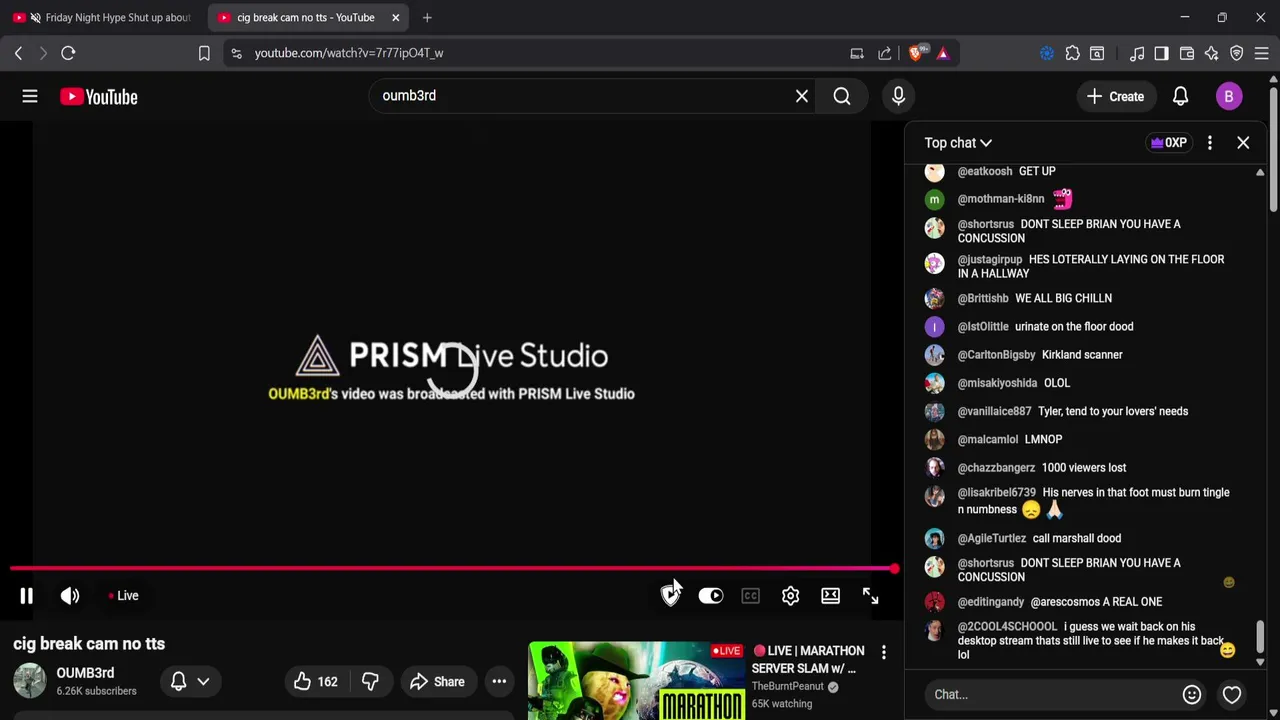
Task: Enter fullscreen mode
Action: point(870,596)
